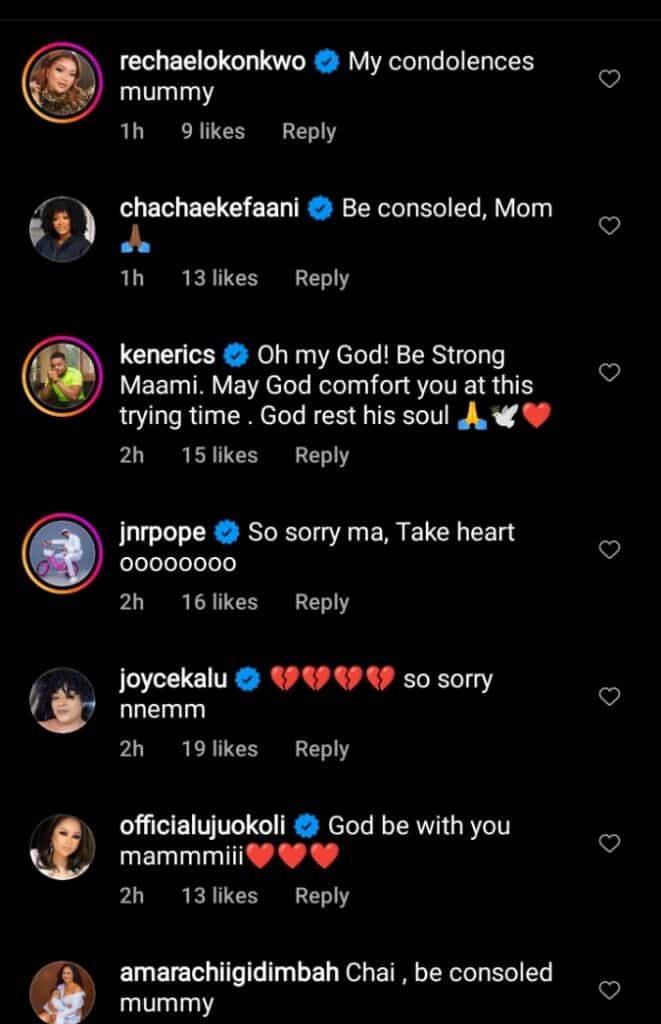The height and width of the screenshot is (1024, 661).
Task: Like amarachiigidimbah's comment
Action: [x=609, y=990]
